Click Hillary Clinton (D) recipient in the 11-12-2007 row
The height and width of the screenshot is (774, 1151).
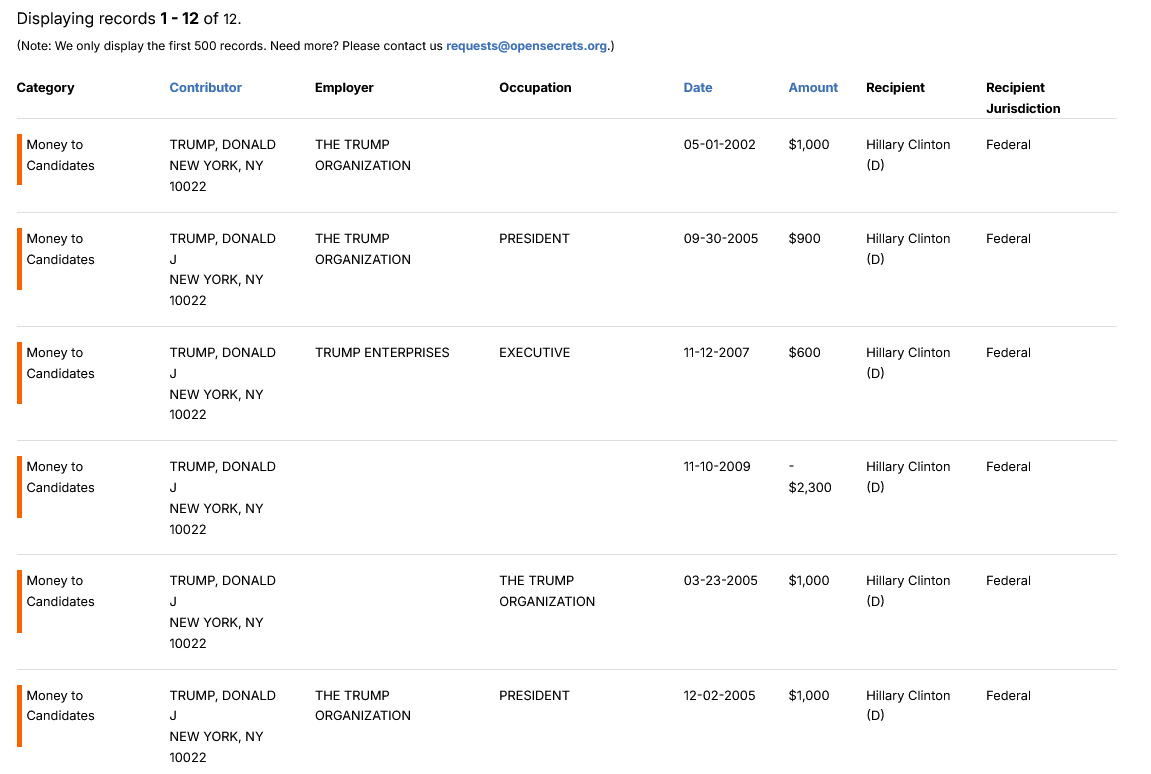[908, 363]
